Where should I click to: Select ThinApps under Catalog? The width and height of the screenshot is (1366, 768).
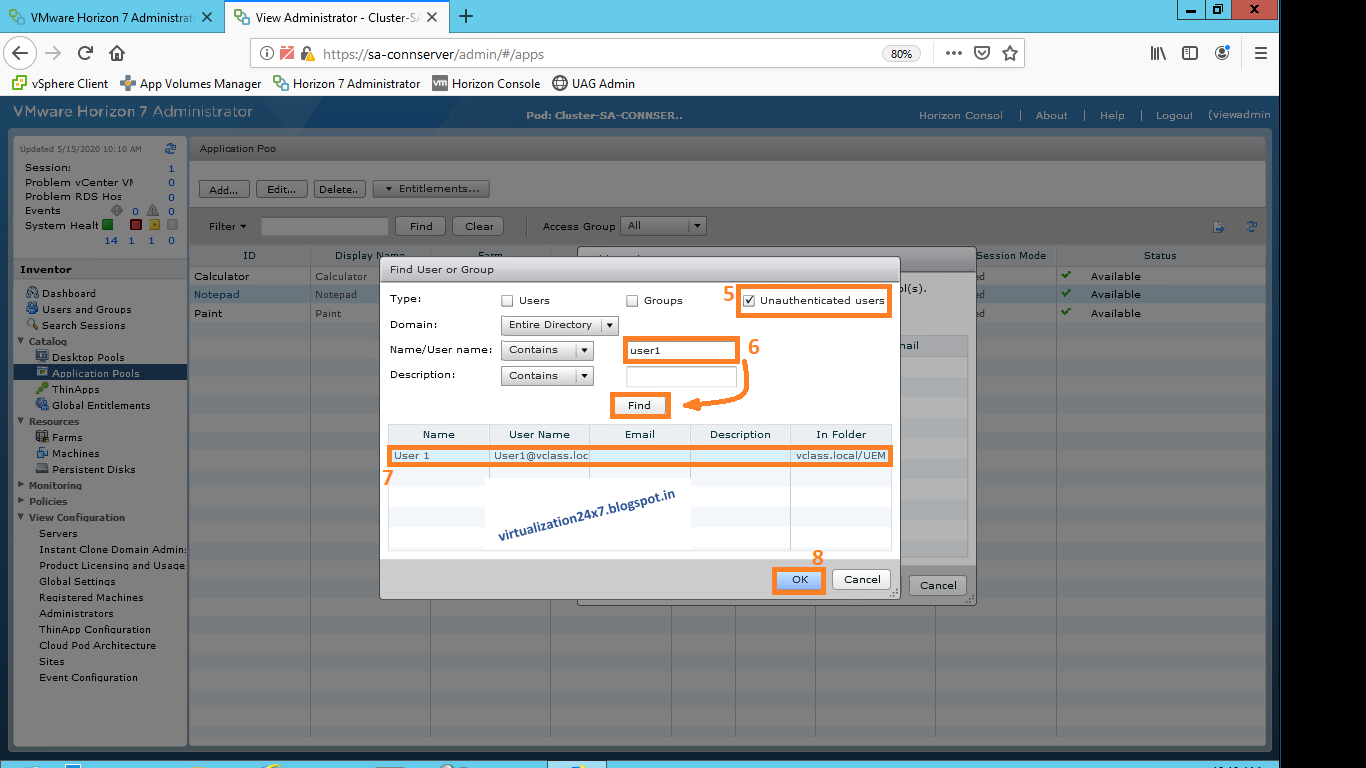click(x=76, y=389)
